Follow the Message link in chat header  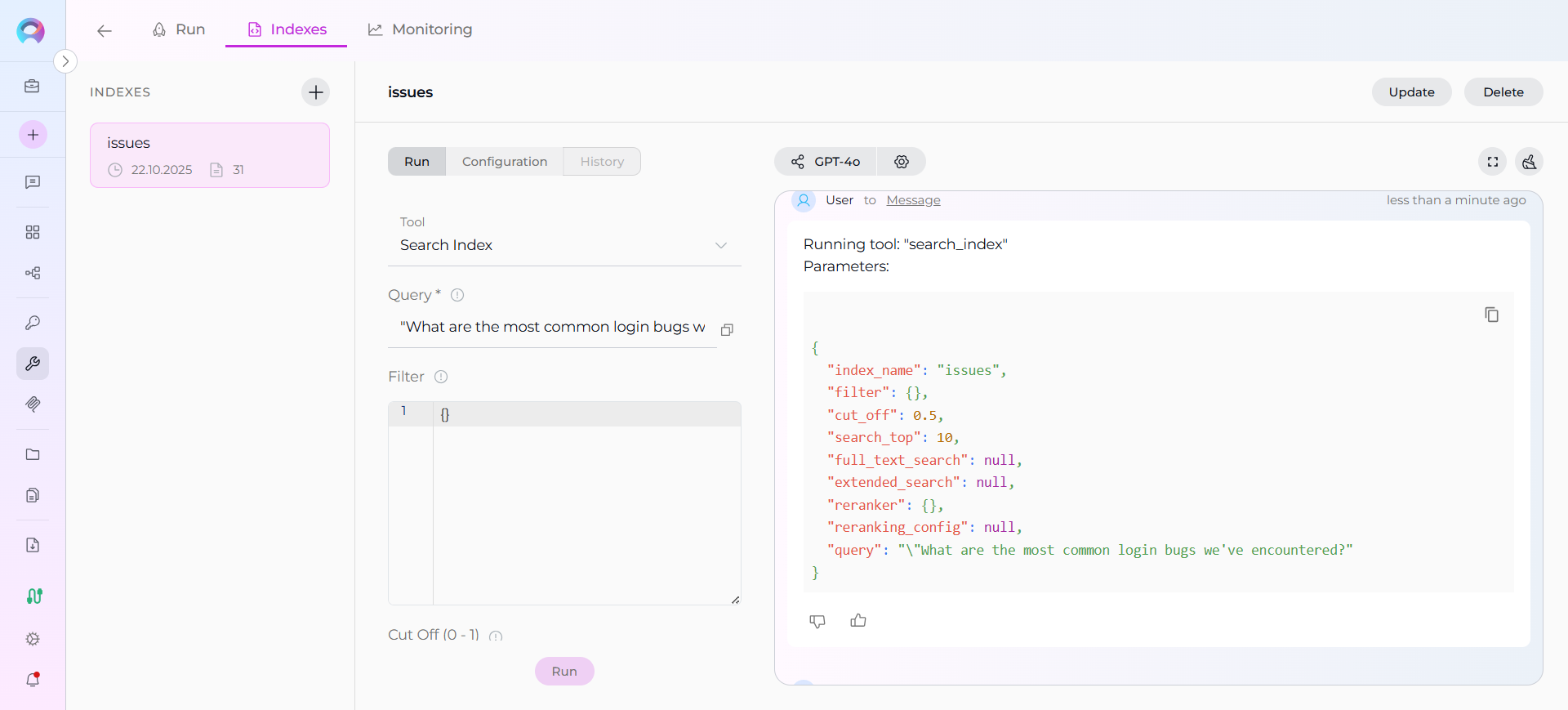click(913, 200)
